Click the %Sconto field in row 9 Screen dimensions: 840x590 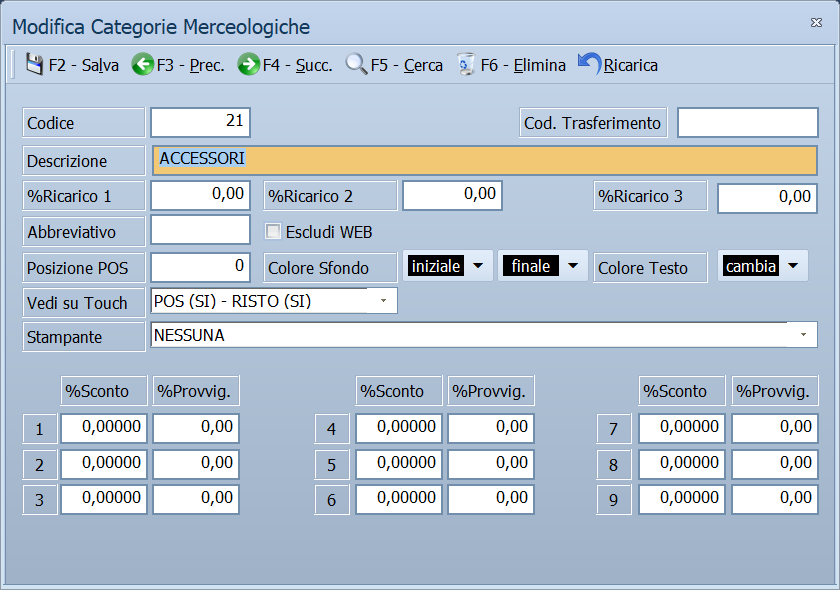point(682,499)
